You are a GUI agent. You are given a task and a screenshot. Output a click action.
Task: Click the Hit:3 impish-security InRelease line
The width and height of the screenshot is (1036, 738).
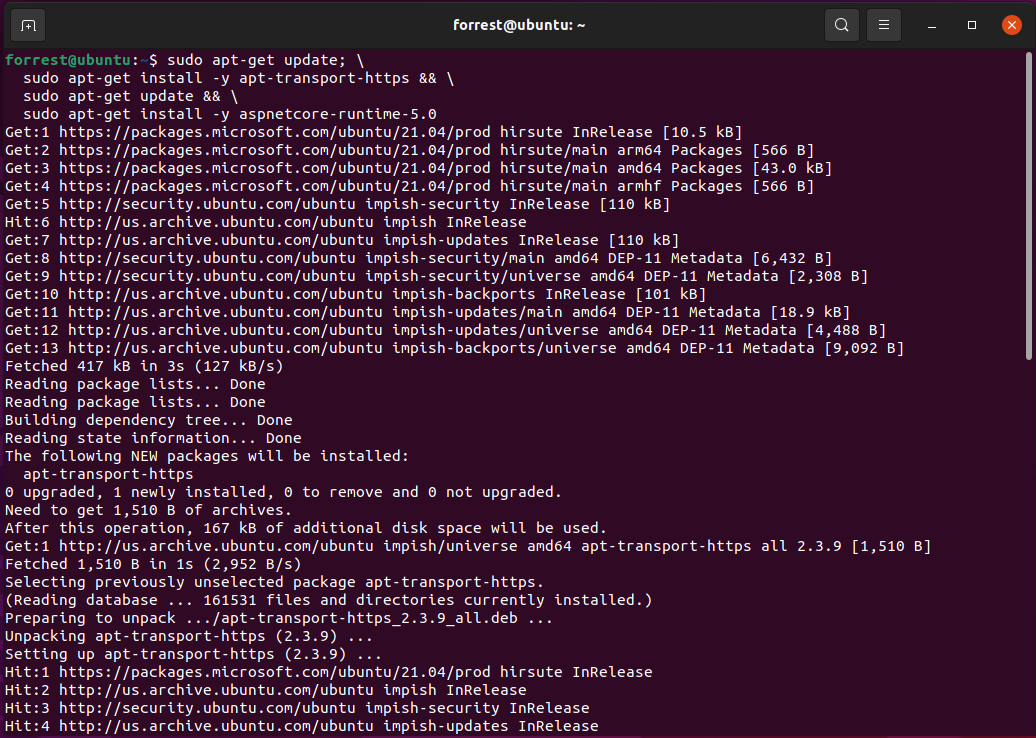coord(297,708)
